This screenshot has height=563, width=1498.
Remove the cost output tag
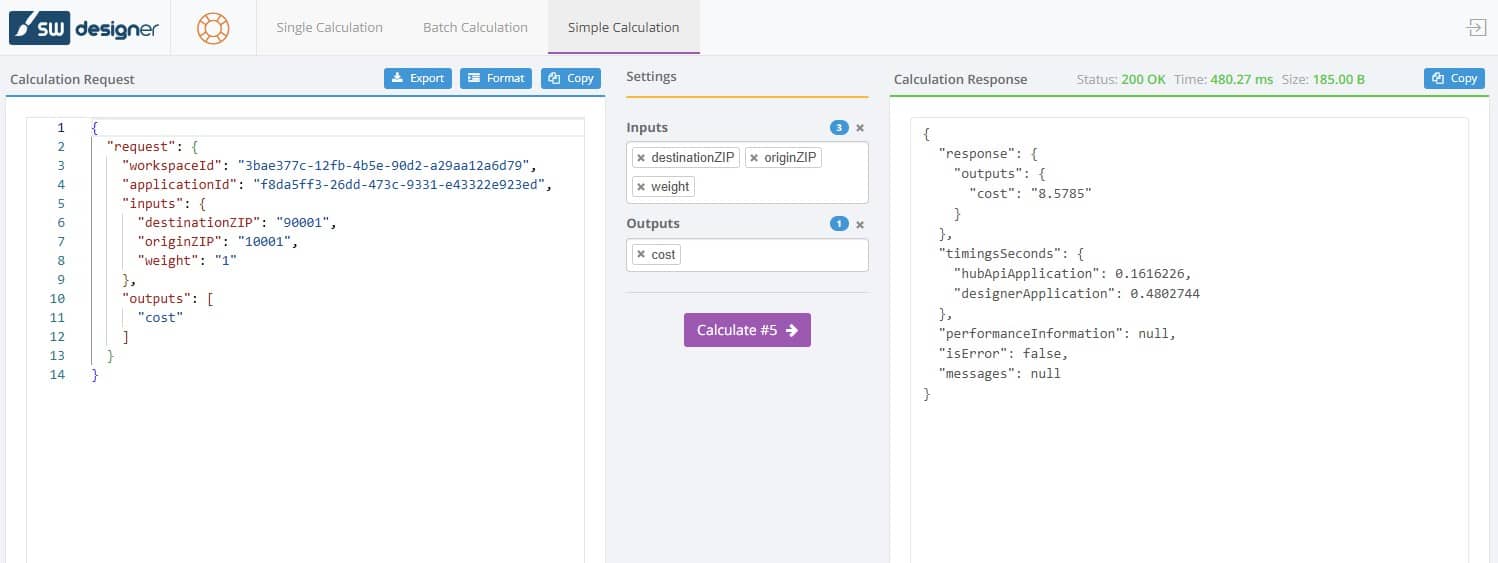[641, 255]
